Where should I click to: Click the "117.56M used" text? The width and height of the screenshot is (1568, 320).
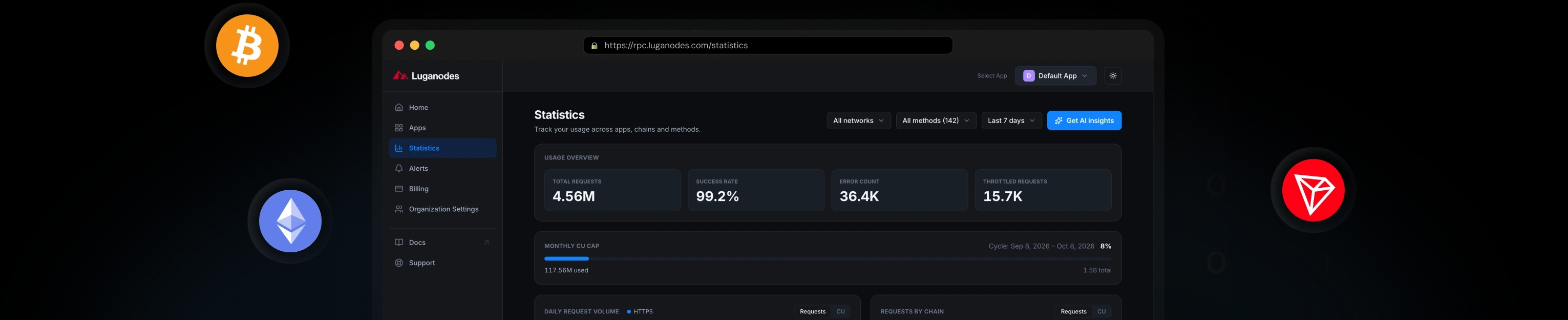pos(566,271)
